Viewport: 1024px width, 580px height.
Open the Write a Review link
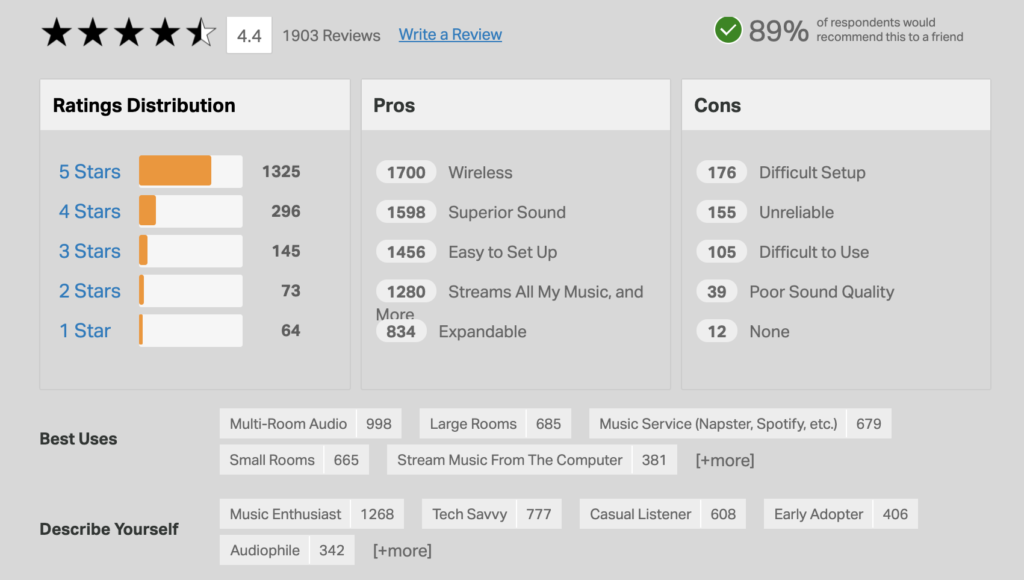pos(450,35)
